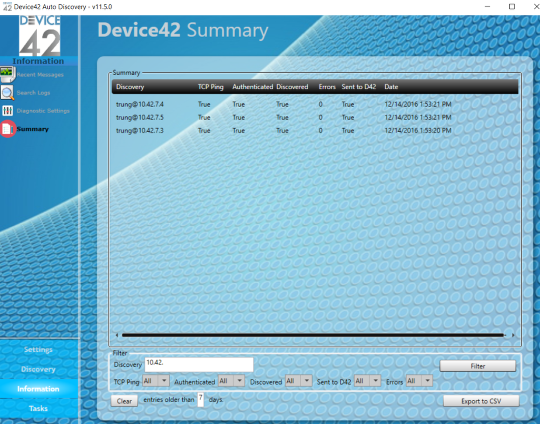Select Summary in the sidebar

(x=33, y=129)
